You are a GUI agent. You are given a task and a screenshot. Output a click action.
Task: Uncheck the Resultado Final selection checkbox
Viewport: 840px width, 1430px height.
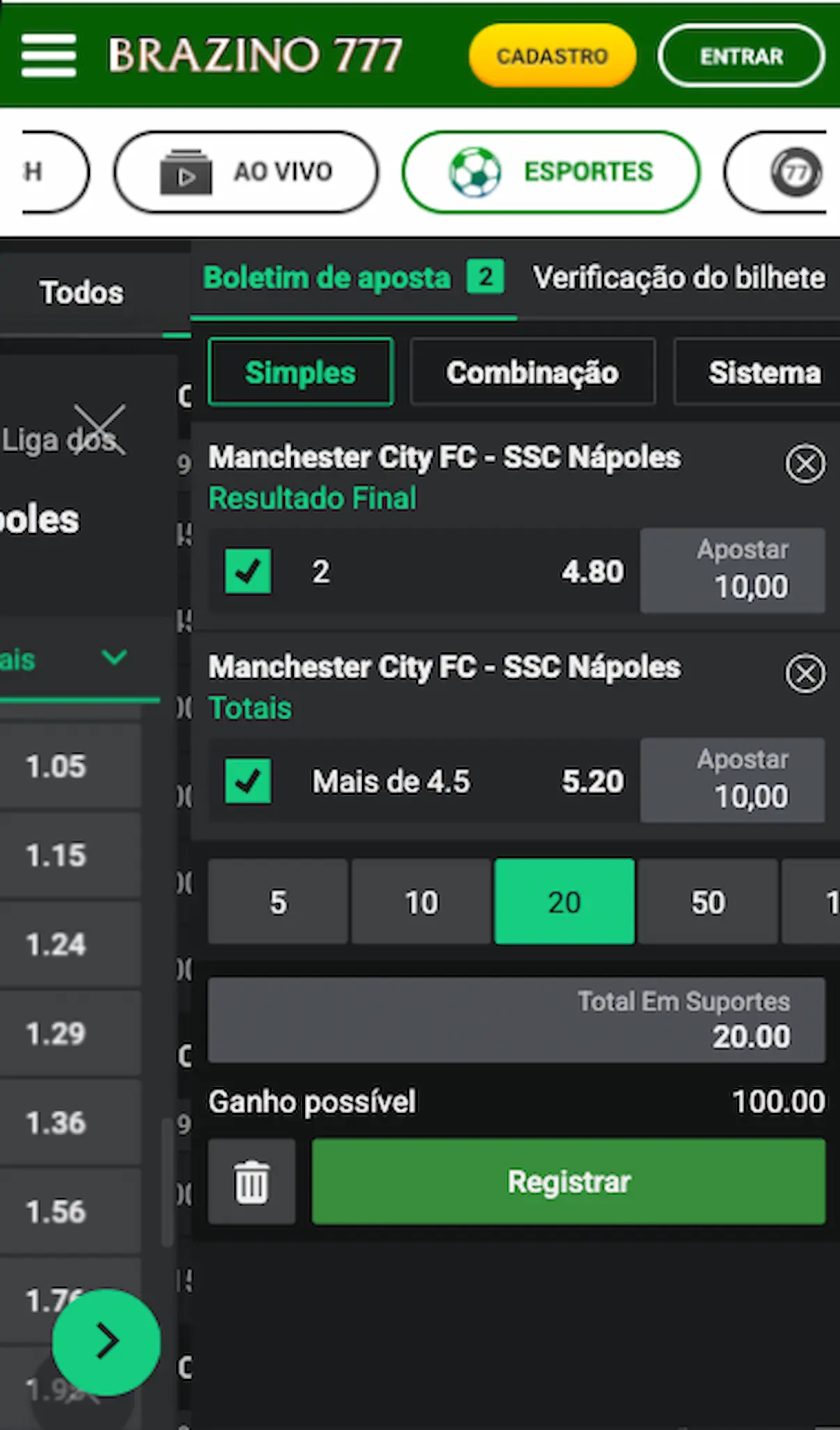[x=248, y=571]
